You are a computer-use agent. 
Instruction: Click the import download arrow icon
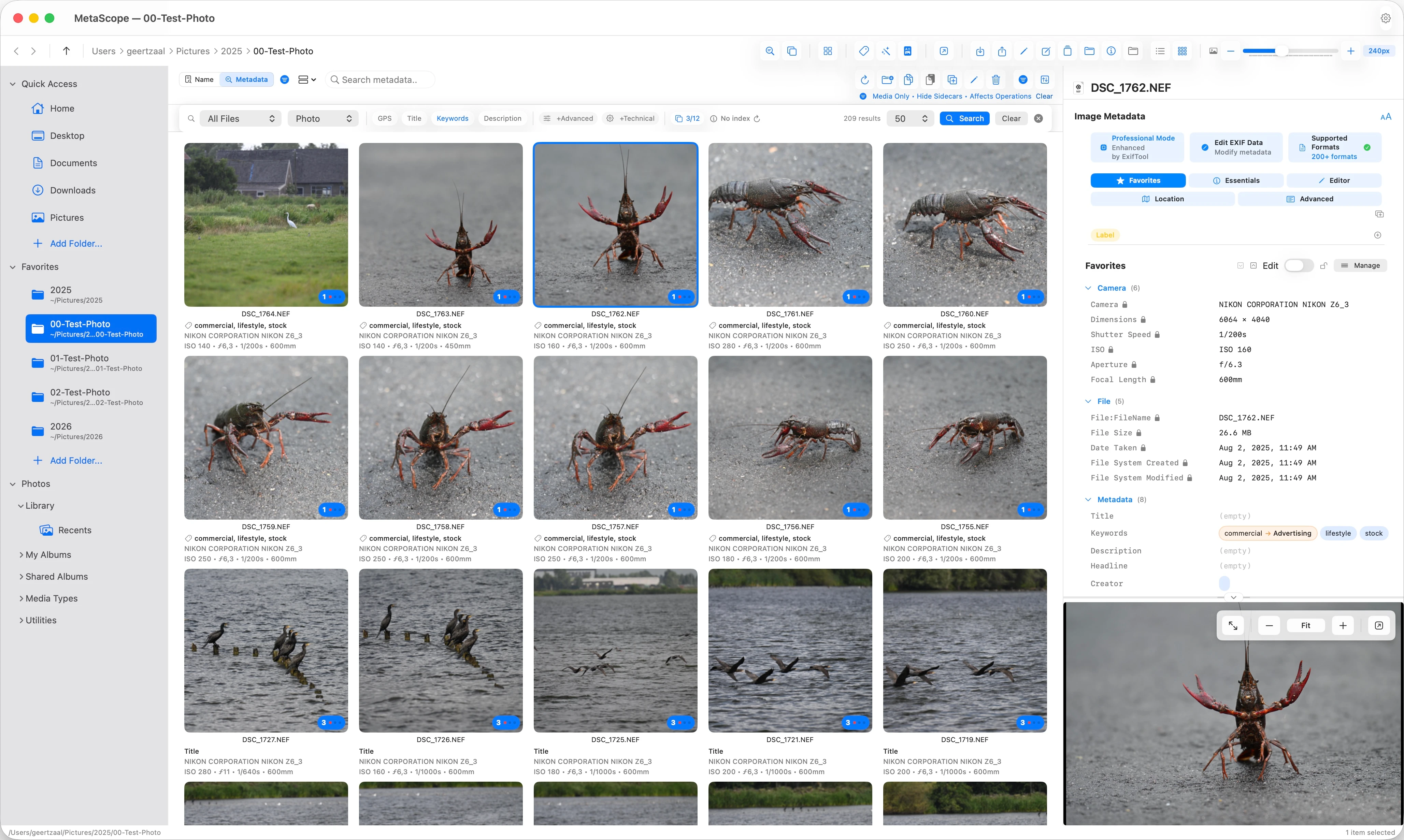pos(980,51)
